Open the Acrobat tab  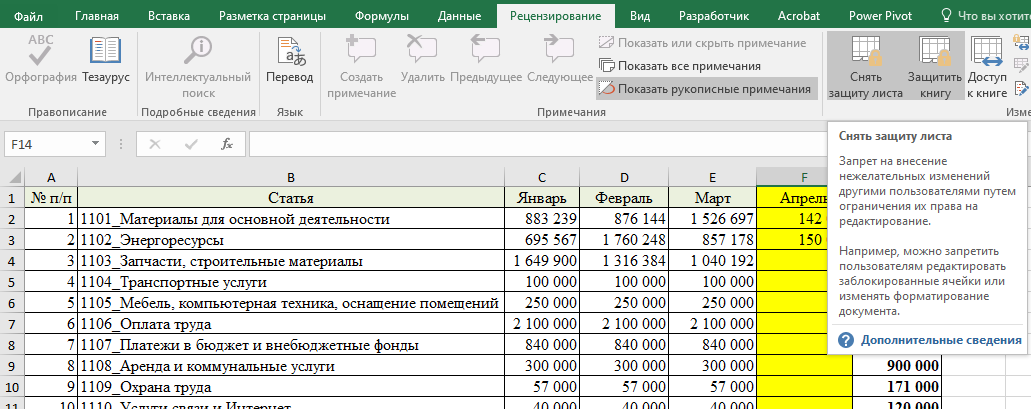point(799,16)
